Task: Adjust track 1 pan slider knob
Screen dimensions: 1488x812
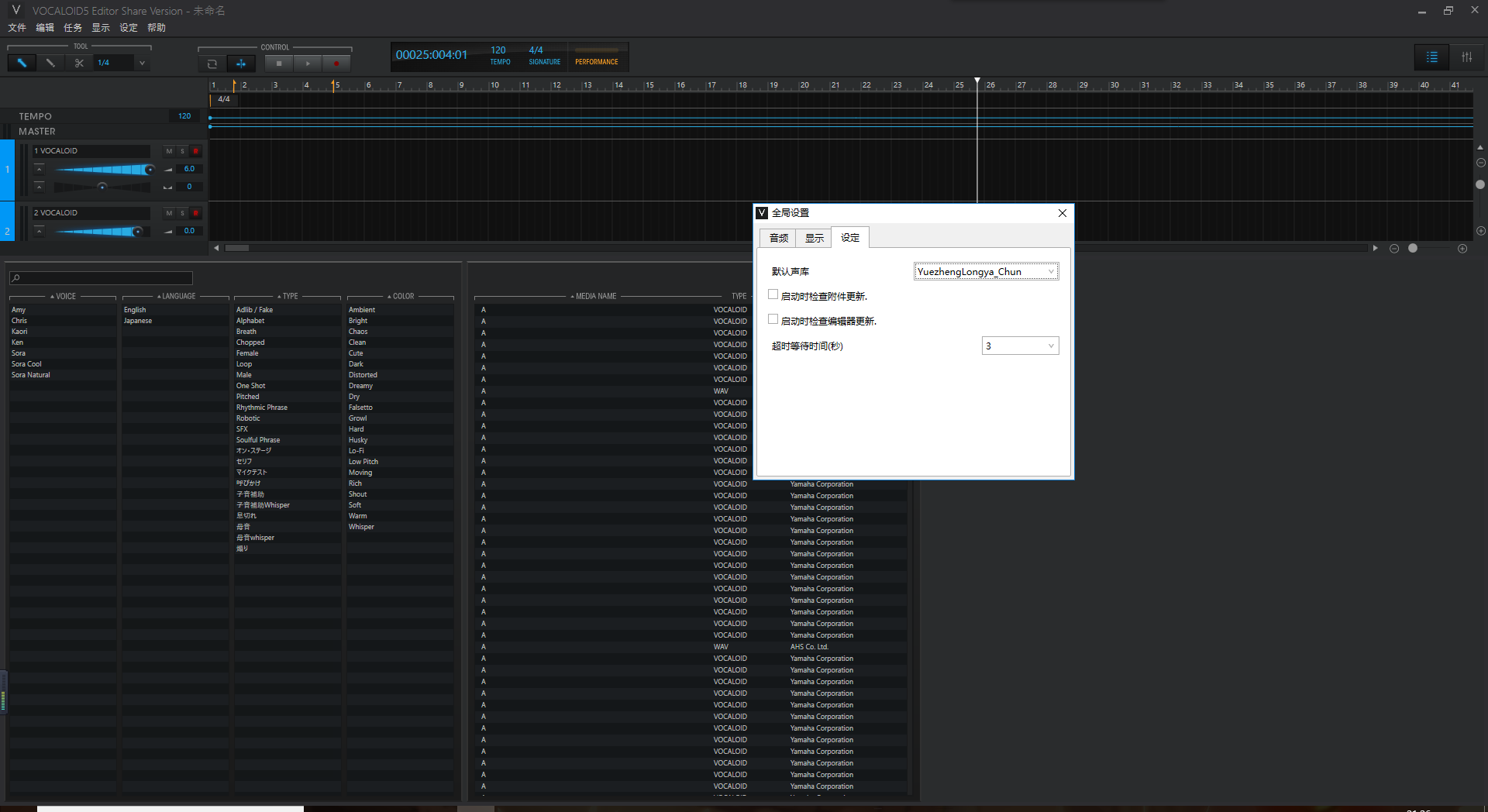Action: click(x=102, y=187)
